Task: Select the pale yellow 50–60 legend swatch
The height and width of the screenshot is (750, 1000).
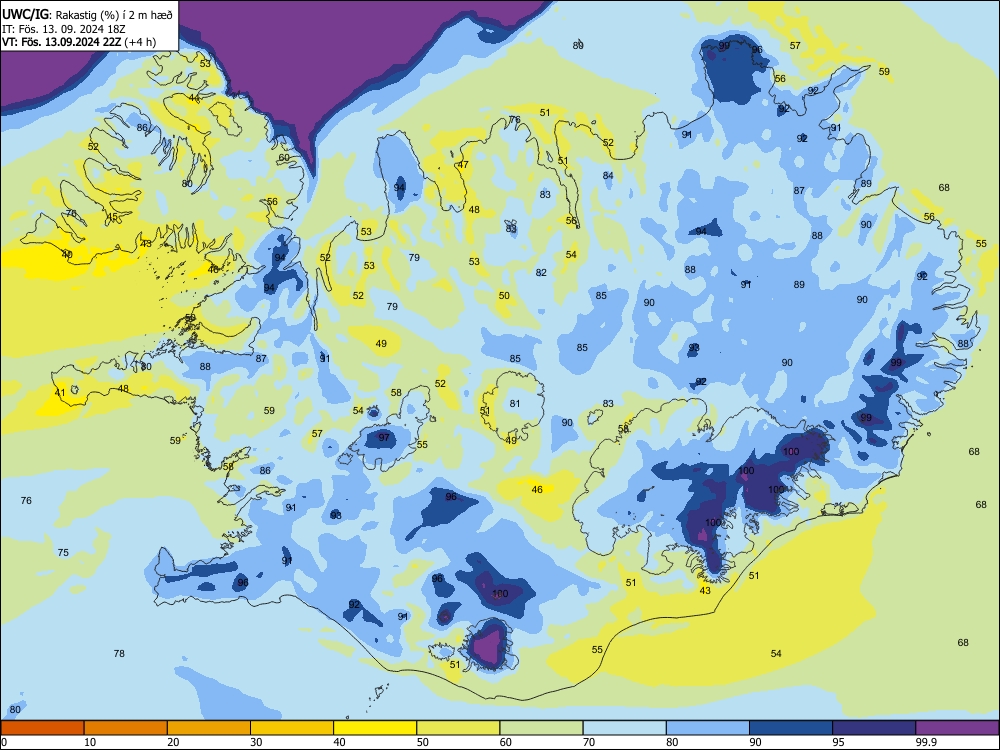Action: [x=458, y=728]
